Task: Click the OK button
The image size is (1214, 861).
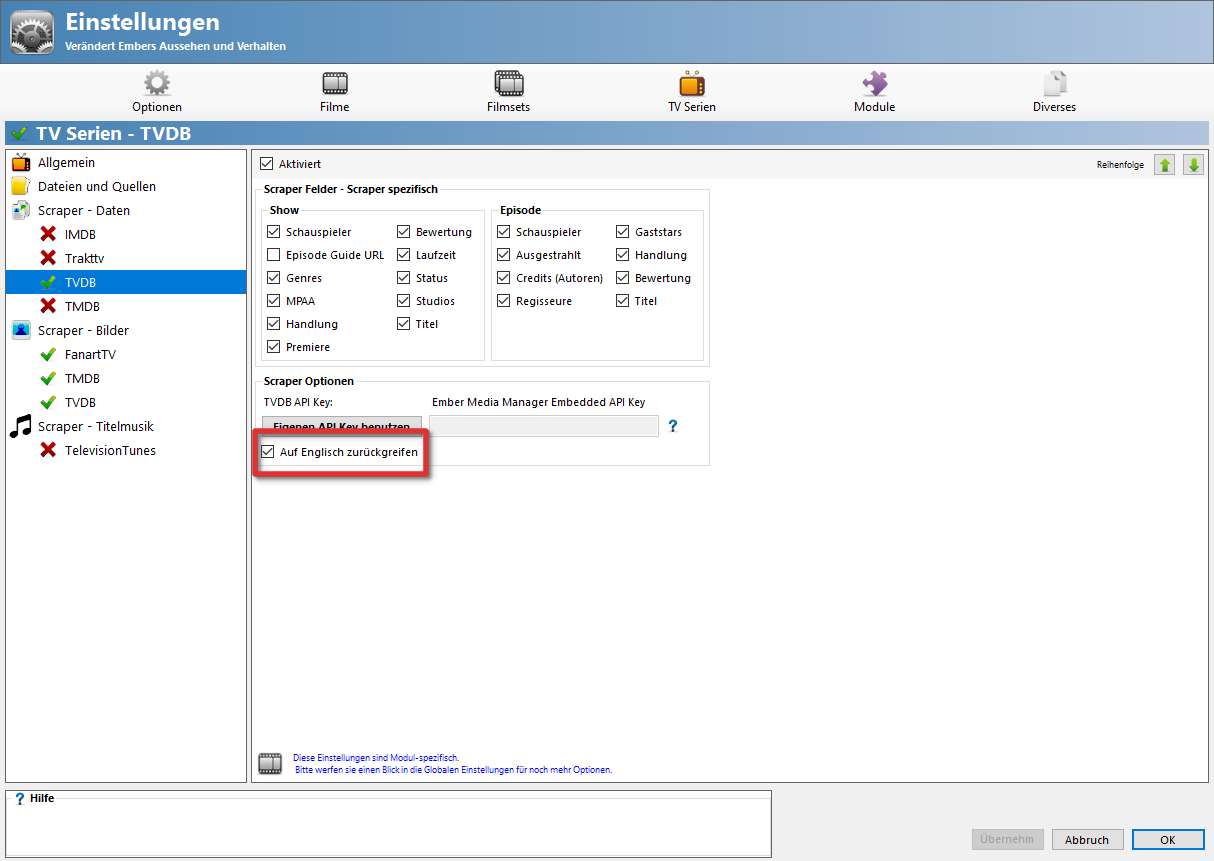Action: point(1168,840)
